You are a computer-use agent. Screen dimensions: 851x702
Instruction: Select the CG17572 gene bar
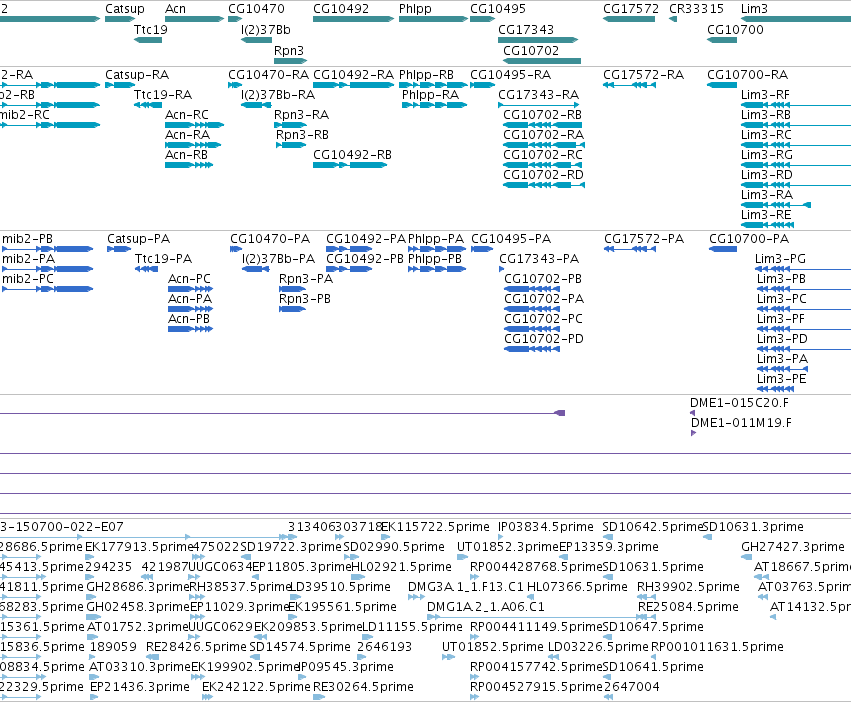[x=629, y=19]
